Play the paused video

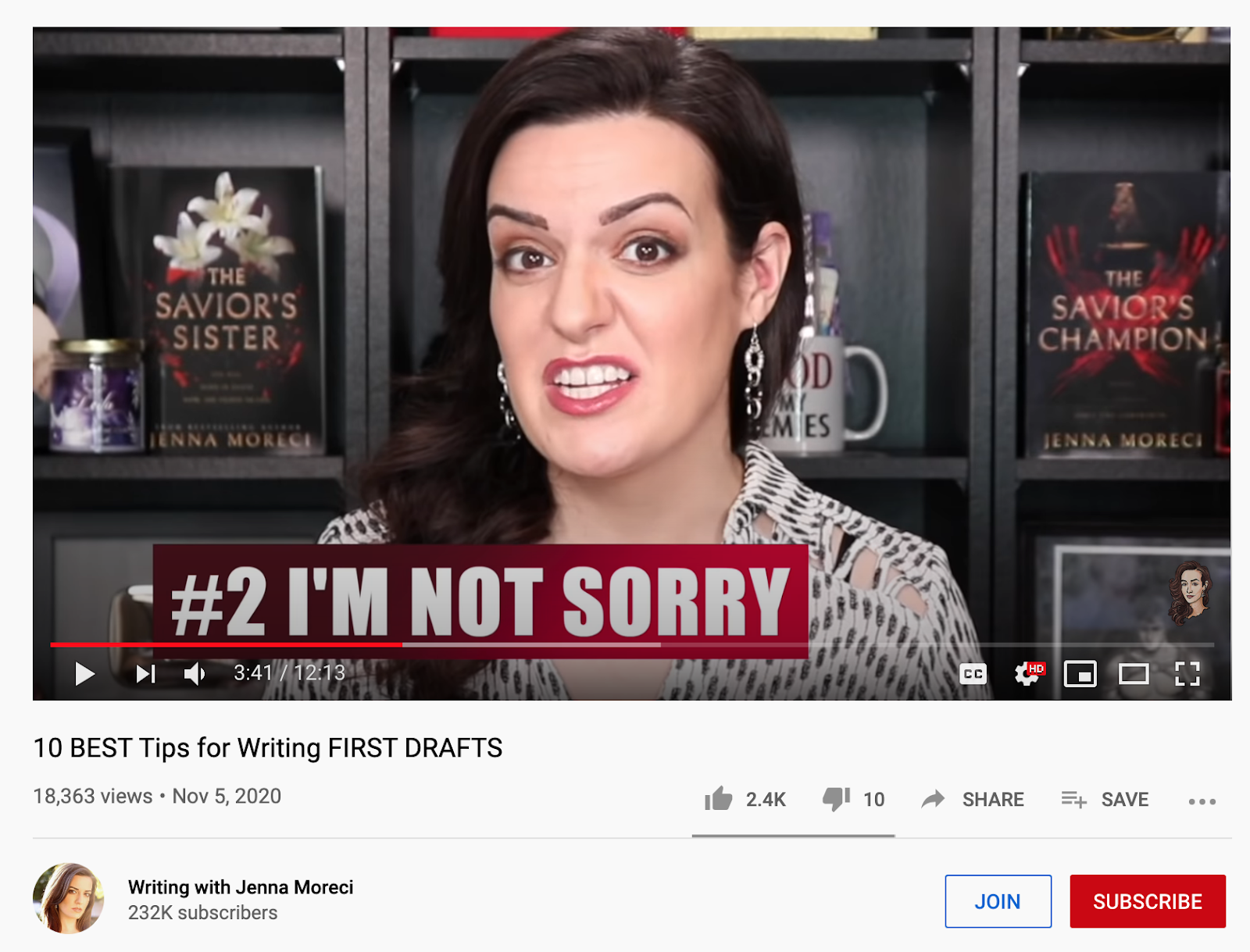click(84, 673)
